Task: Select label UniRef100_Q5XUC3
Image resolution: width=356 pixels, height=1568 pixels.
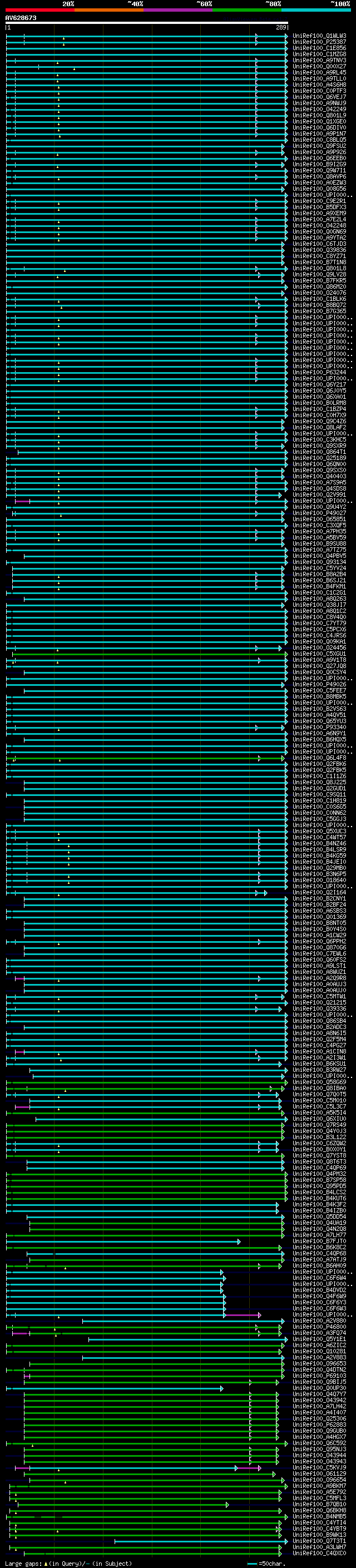Action: point(319,832)
